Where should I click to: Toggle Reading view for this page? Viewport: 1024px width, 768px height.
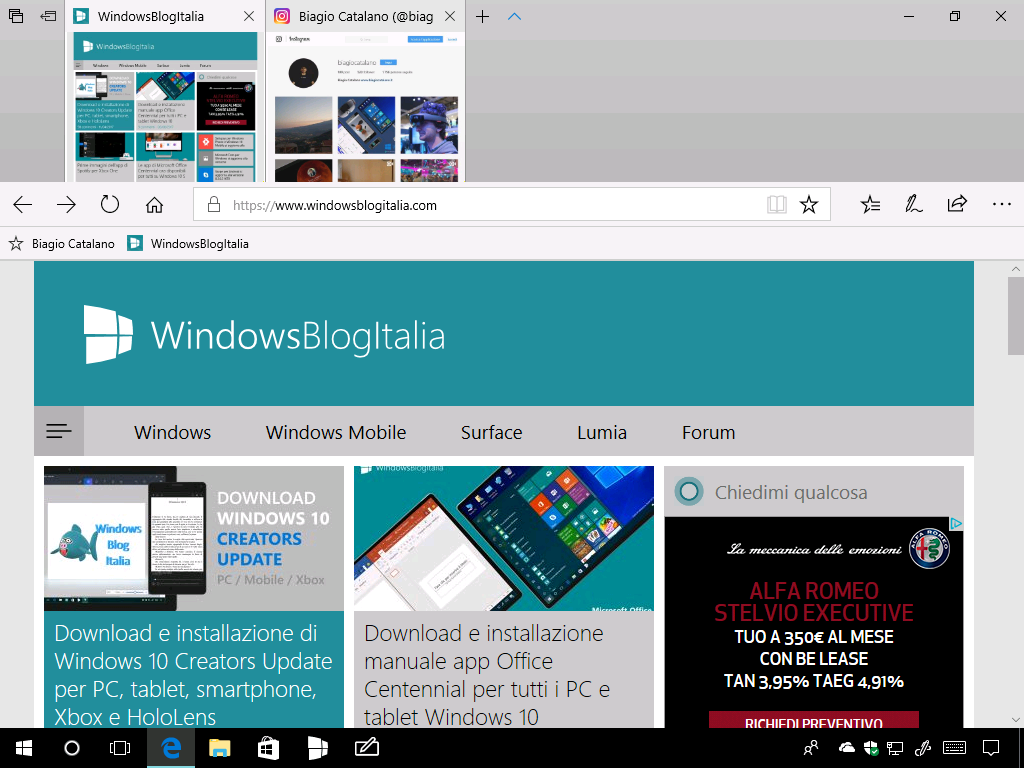(x=776, y=205)
